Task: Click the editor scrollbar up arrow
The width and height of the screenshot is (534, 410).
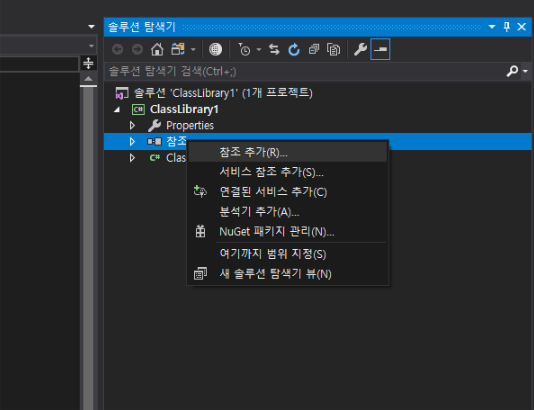Action: (89, 79)
